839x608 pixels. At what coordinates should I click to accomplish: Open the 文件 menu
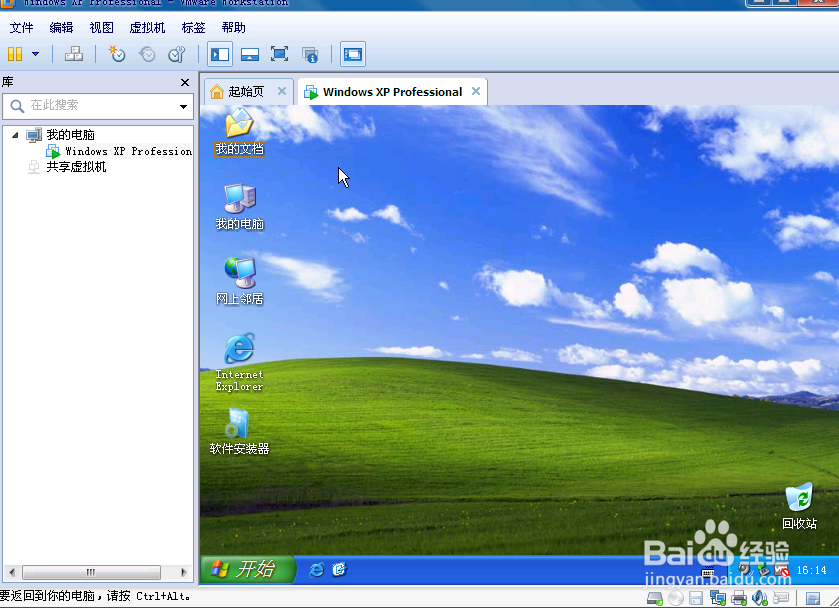pyautogui.click(x=21, y=27)
